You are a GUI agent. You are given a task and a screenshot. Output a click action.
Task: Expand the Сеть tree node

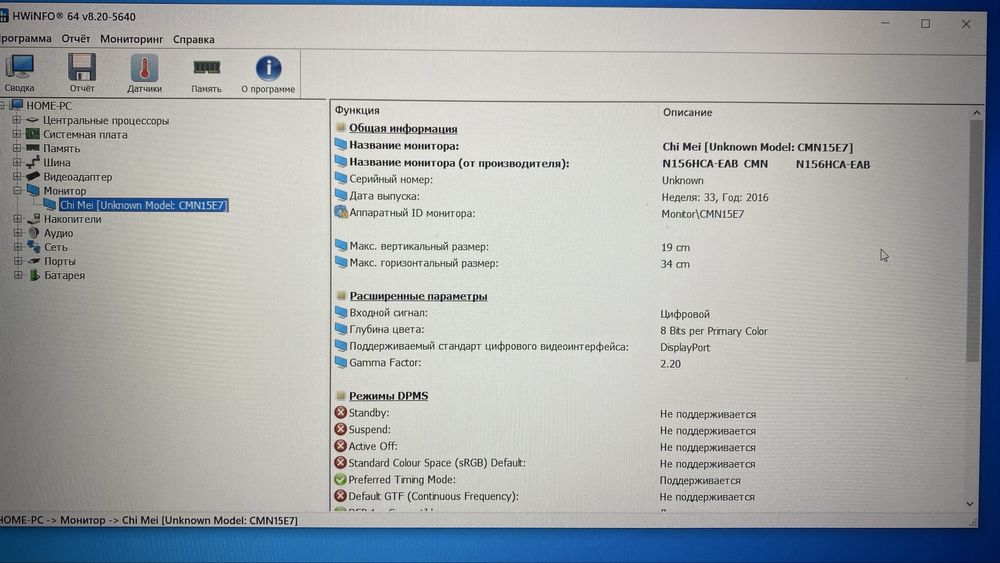18,247
